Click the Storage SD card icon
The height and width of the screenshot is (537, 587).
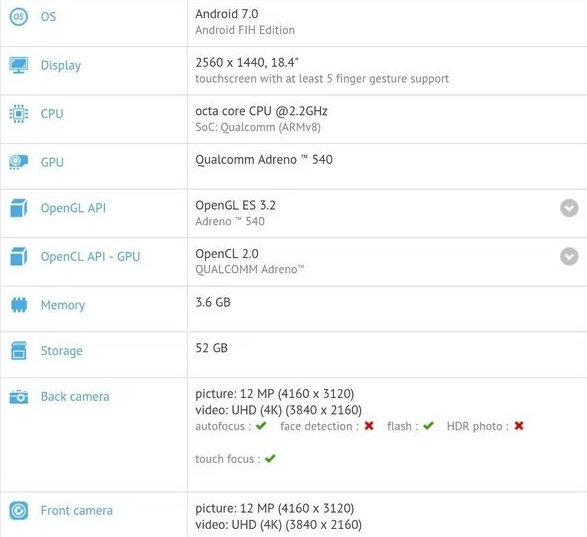pos(19,351)
